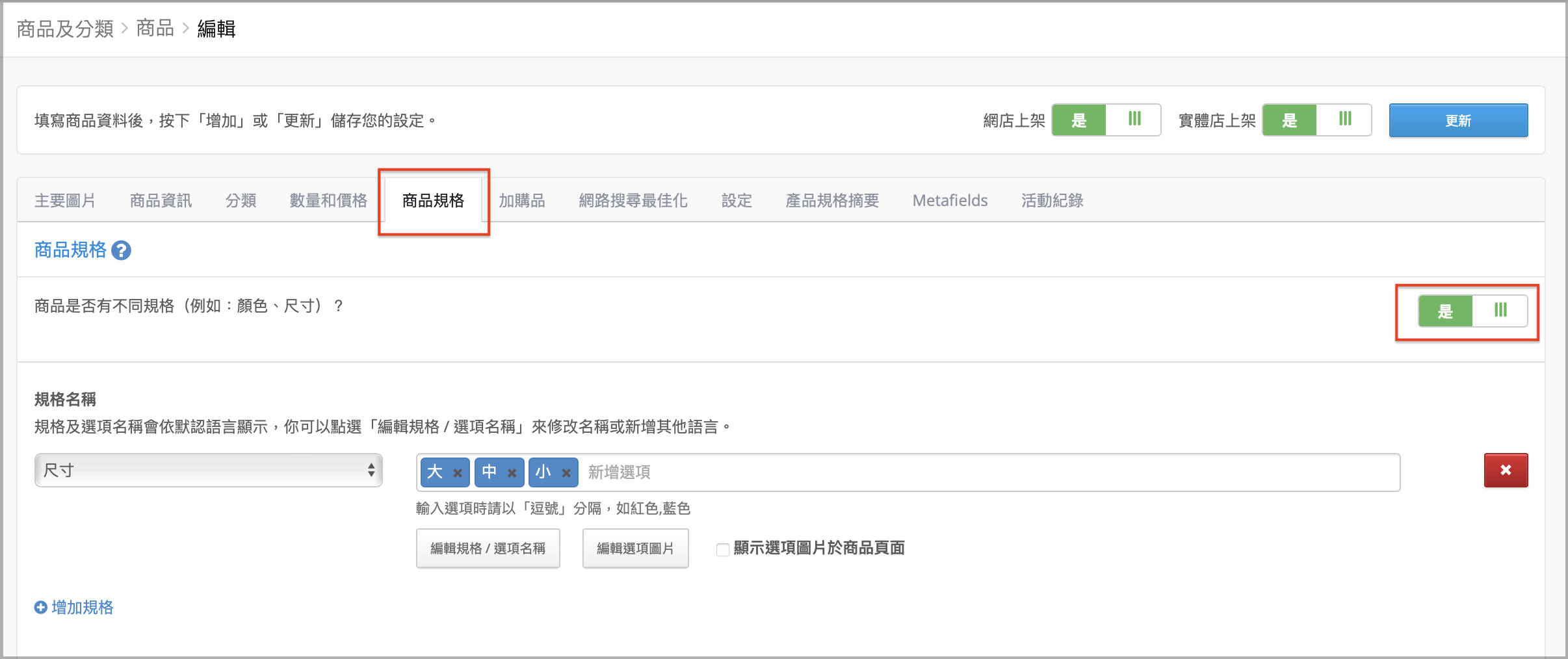The image size is (1568, 659).
Task: Open the 分類 tab
Action: (x=241, y=200)
